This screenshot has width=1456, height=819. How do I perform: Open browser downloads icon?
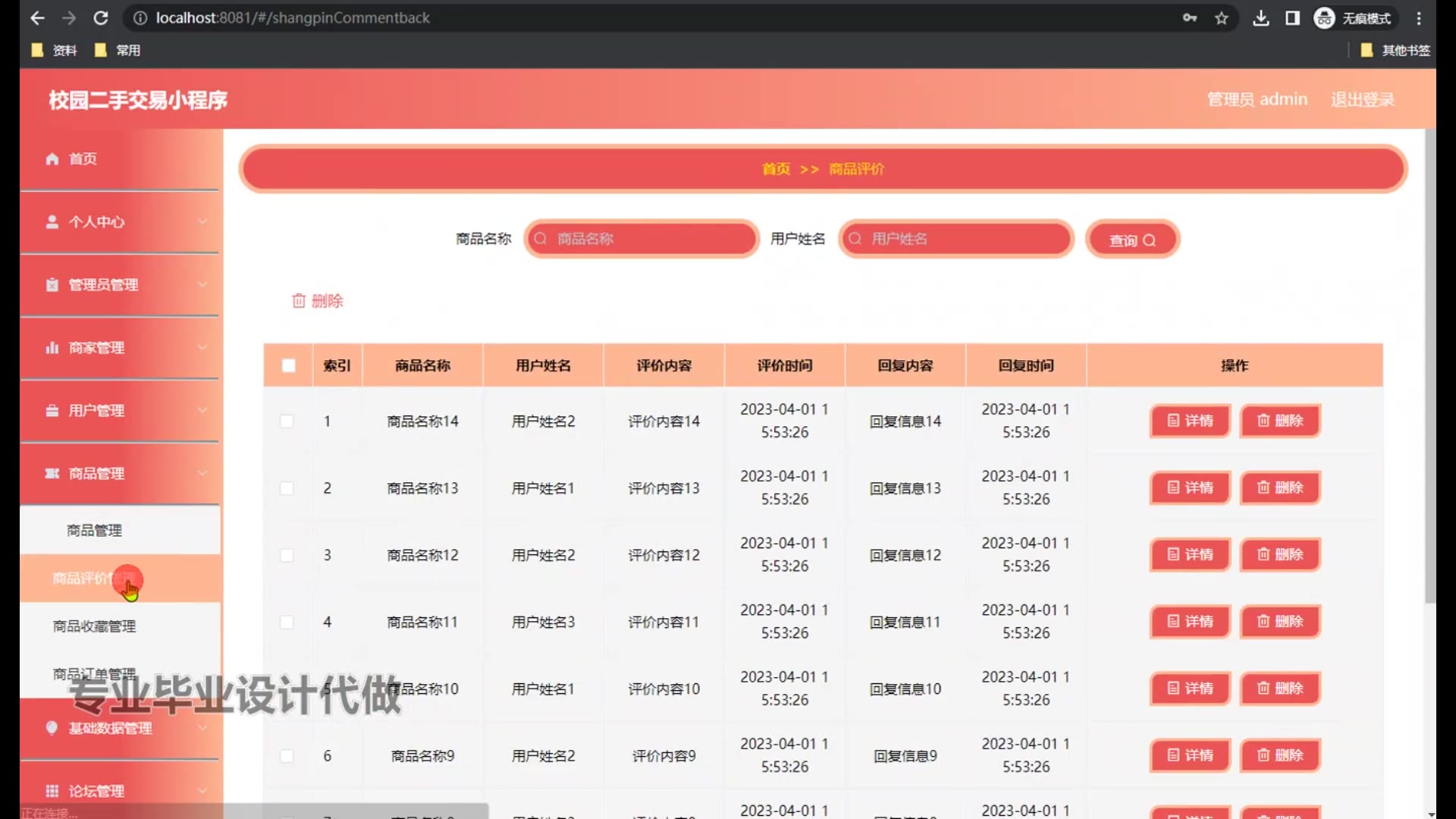[x=1260, y=18]
